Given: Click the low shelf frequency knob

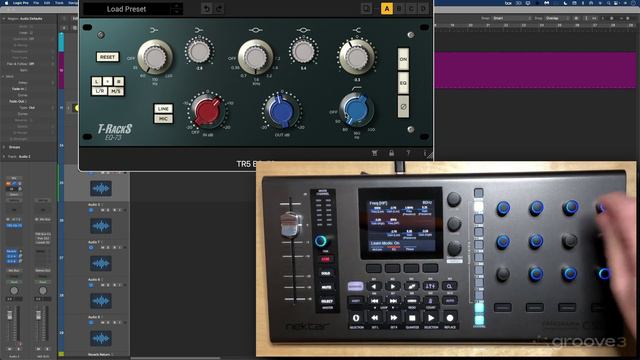Looking at the screenshot, I should click(155, 58).
